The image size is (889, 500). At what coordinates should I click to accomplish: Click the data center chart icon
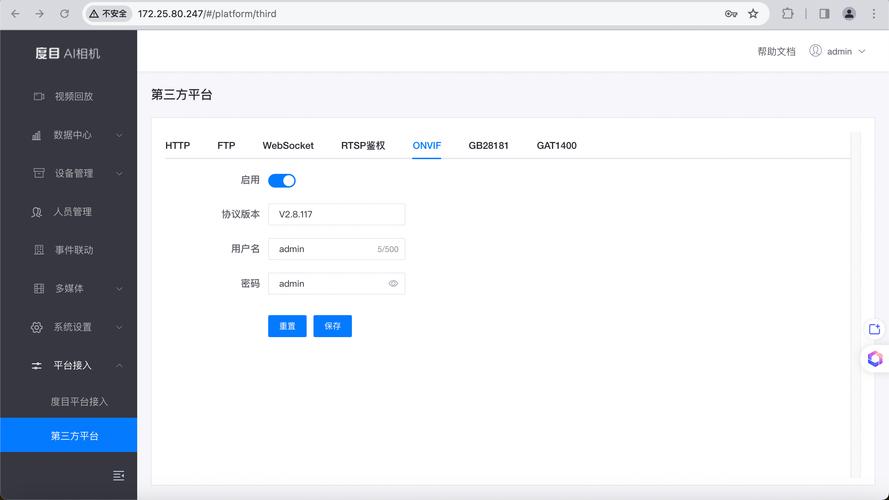coord(37,135)
